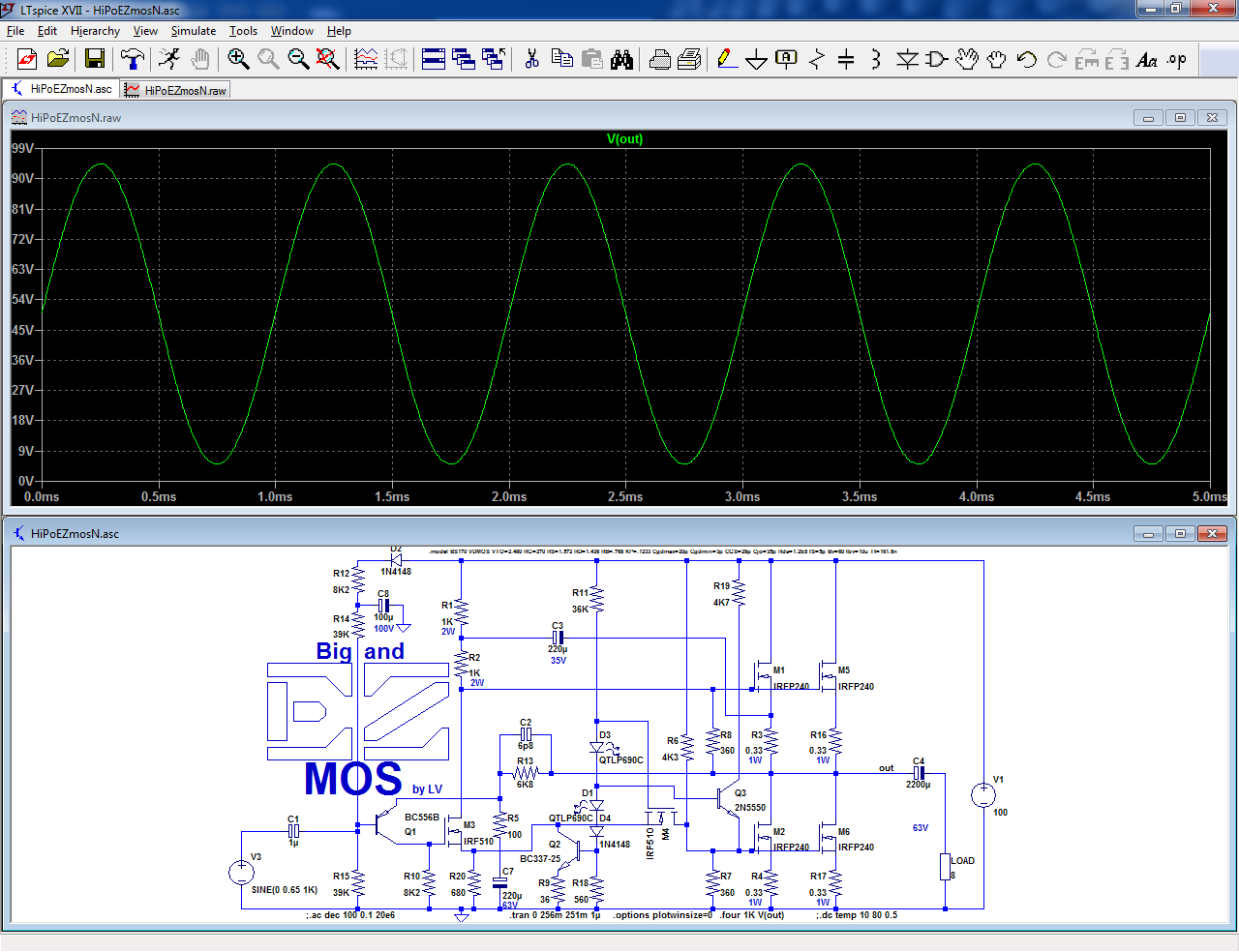This screenshot has height=952, width=1239.
Task: Open the Window menu
Action: click(292, 31)
